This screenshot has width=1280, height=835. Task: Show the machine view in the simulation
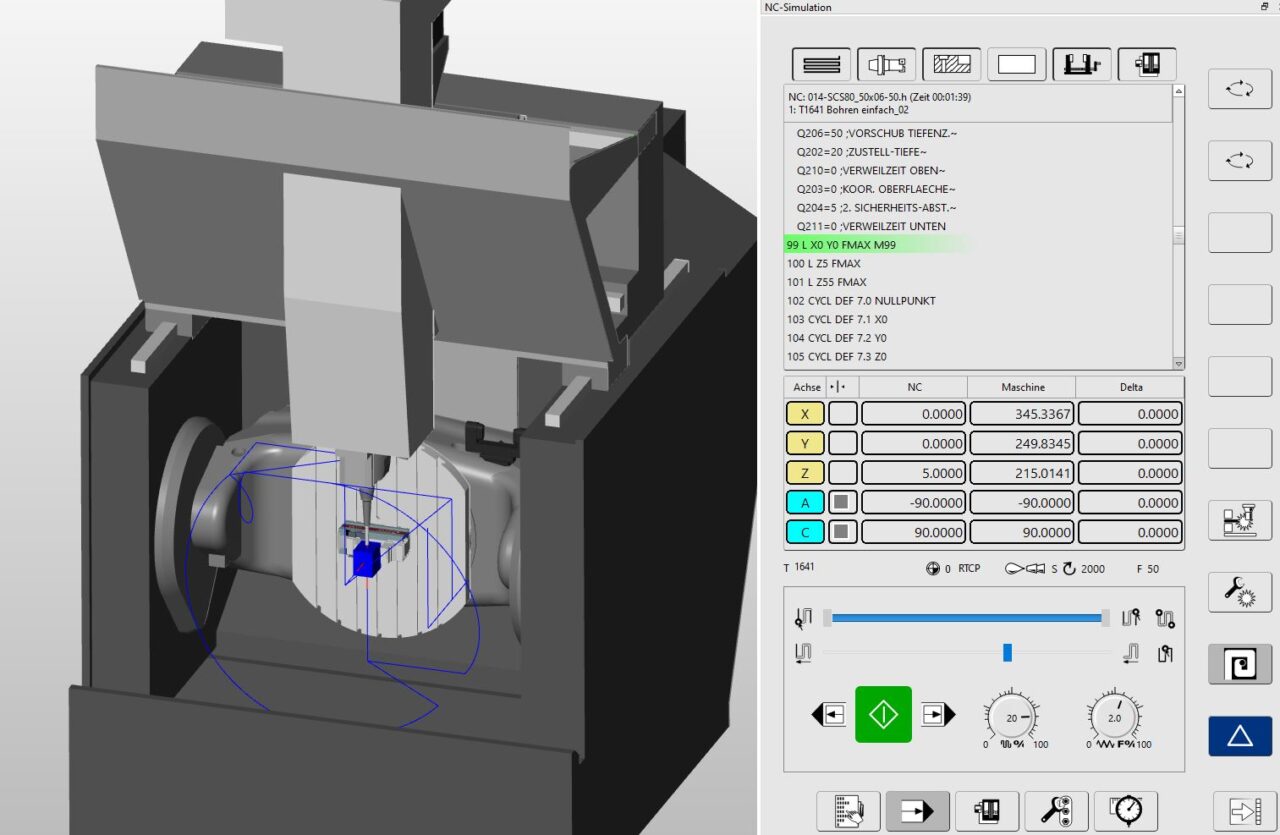pos(1146,64)
